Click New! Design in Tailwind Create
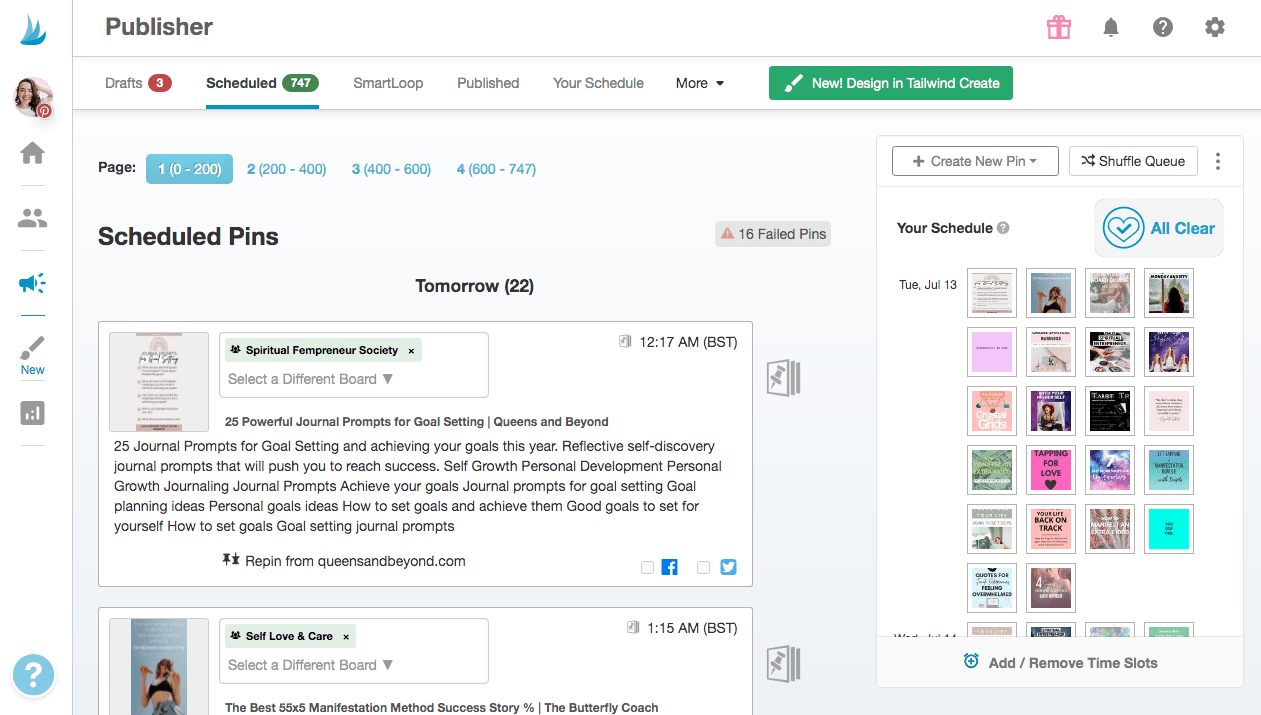The image size is (1261, 715). (891, 83)
